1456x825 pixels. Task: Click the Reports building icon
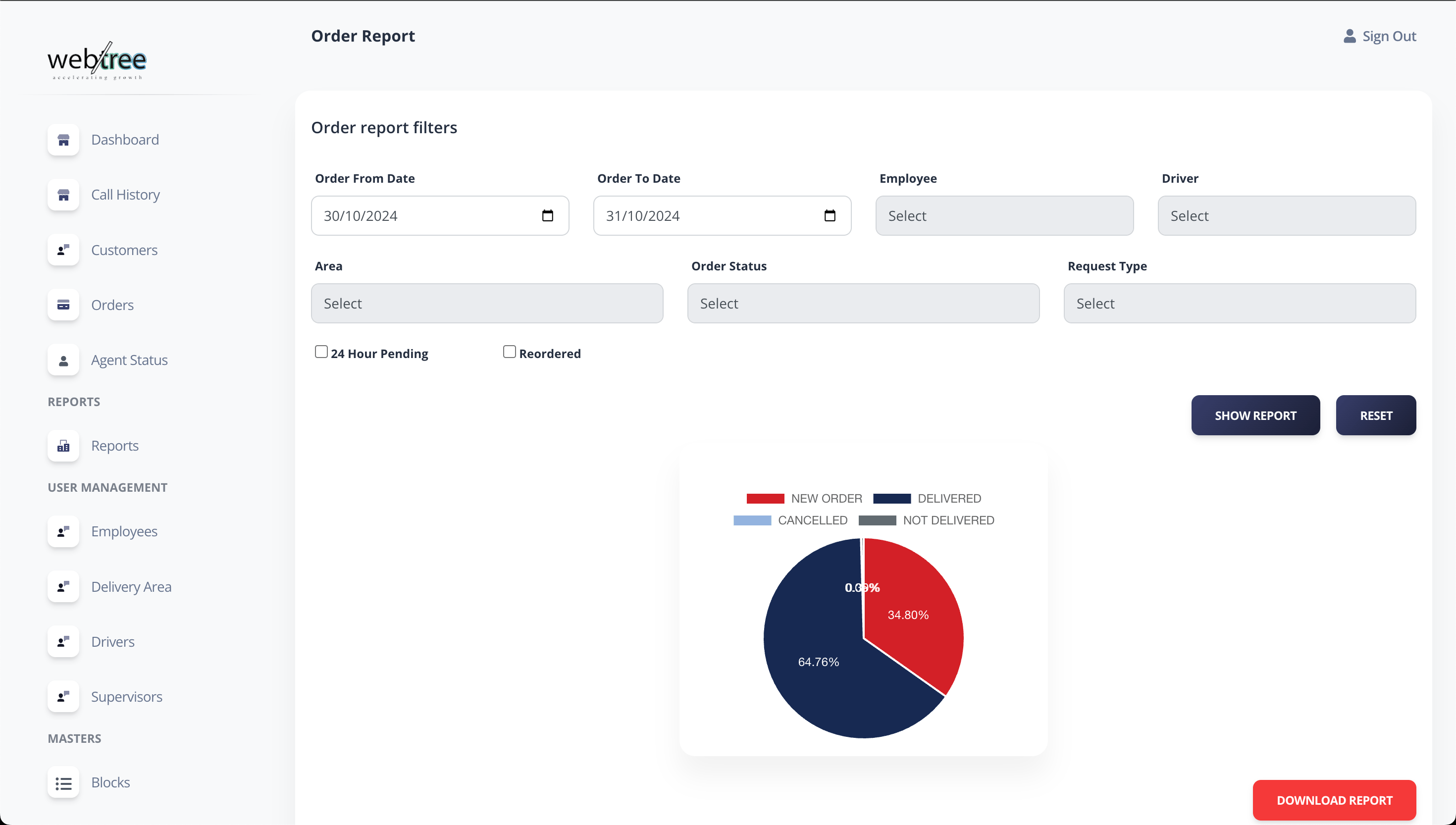pos(63,446)
